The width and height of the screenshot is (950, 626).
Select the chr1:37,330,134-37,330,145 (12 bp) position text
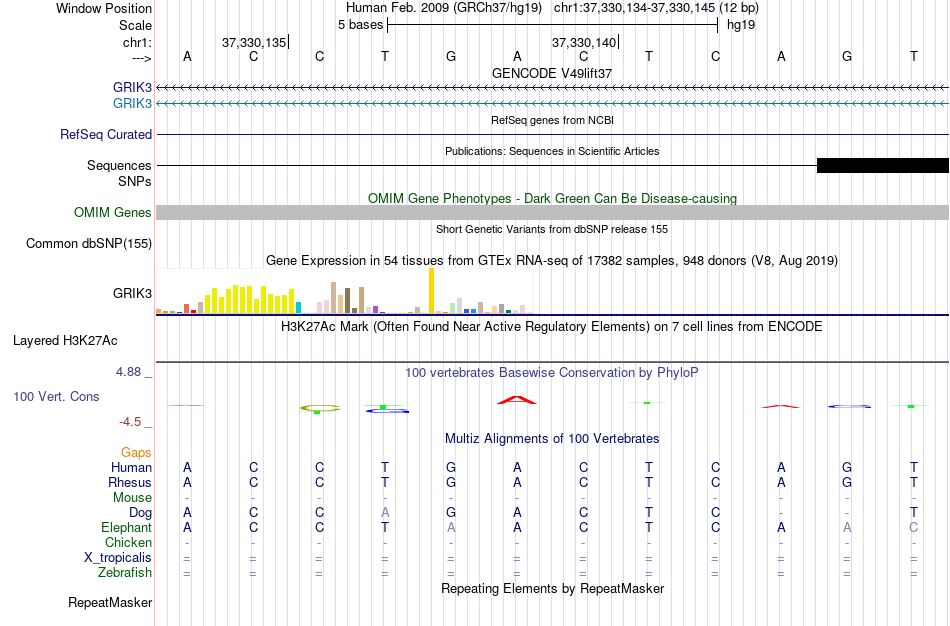[x=656, y=8]
